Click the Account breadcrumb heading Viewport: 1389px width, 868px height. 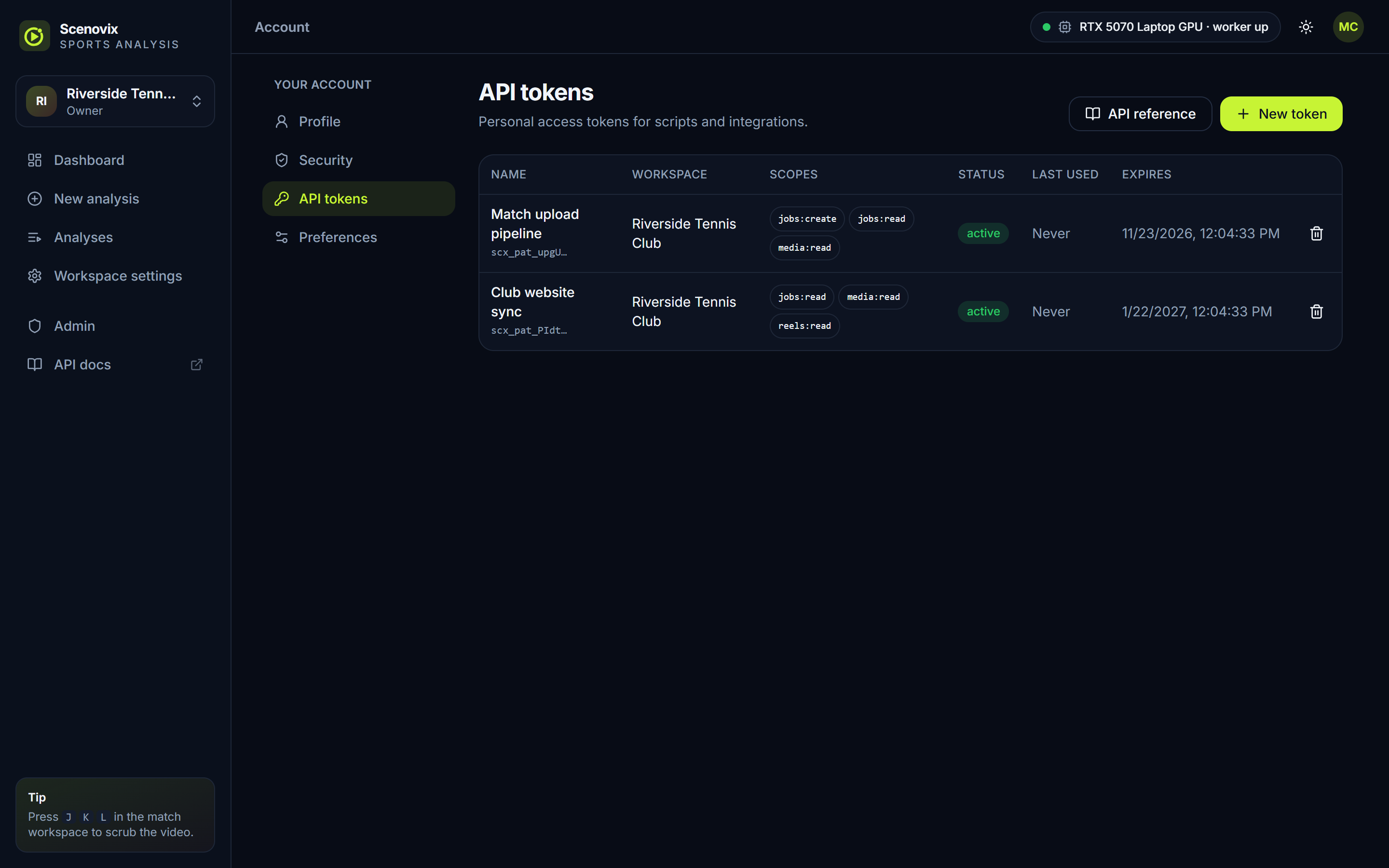pos(282,27)
